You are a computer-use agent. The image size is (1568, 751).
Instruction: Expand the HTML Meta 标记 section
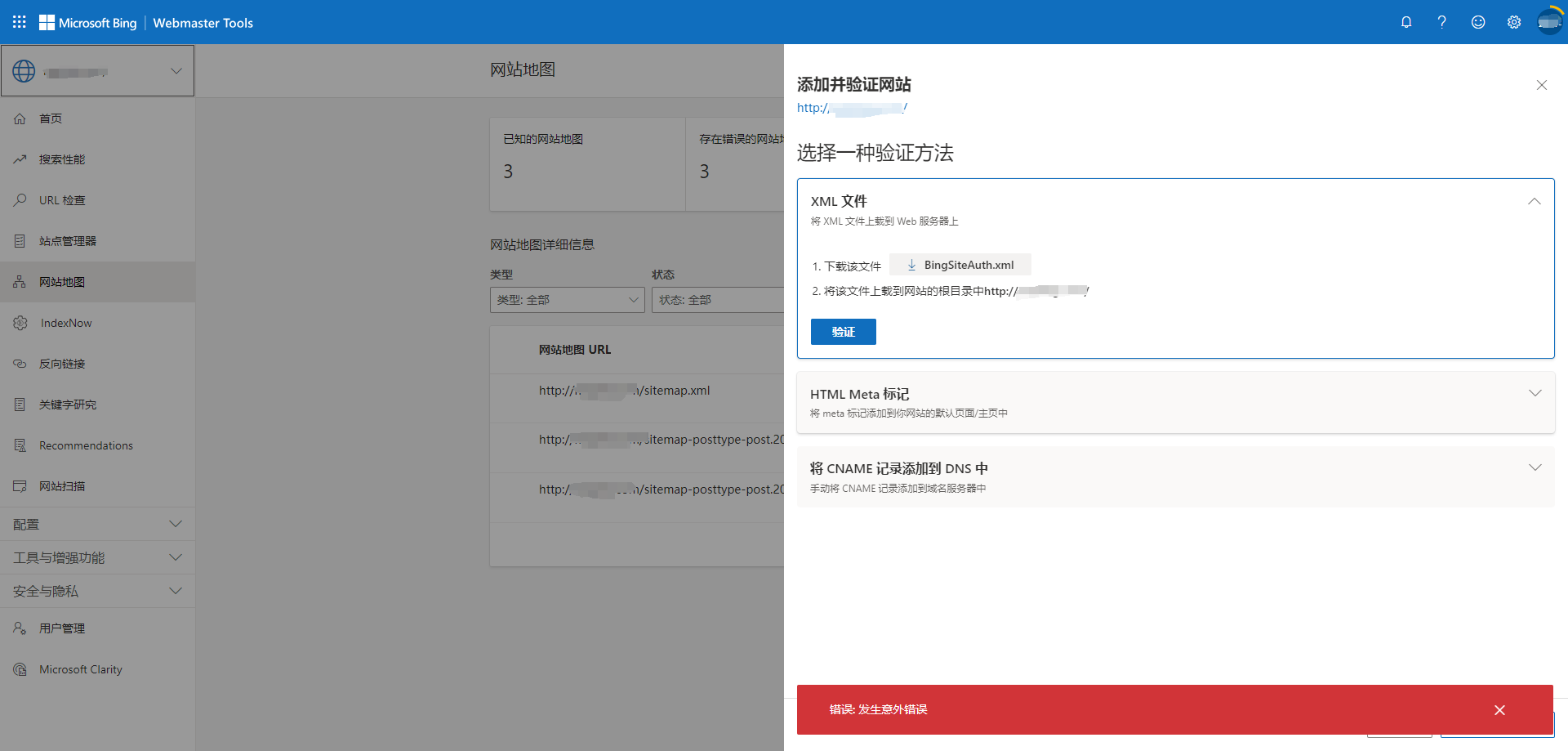1175,403
